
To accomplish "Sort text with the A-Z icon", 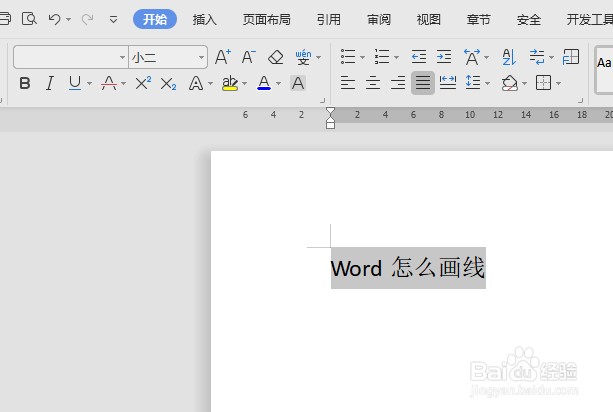I will pos(509,57).
